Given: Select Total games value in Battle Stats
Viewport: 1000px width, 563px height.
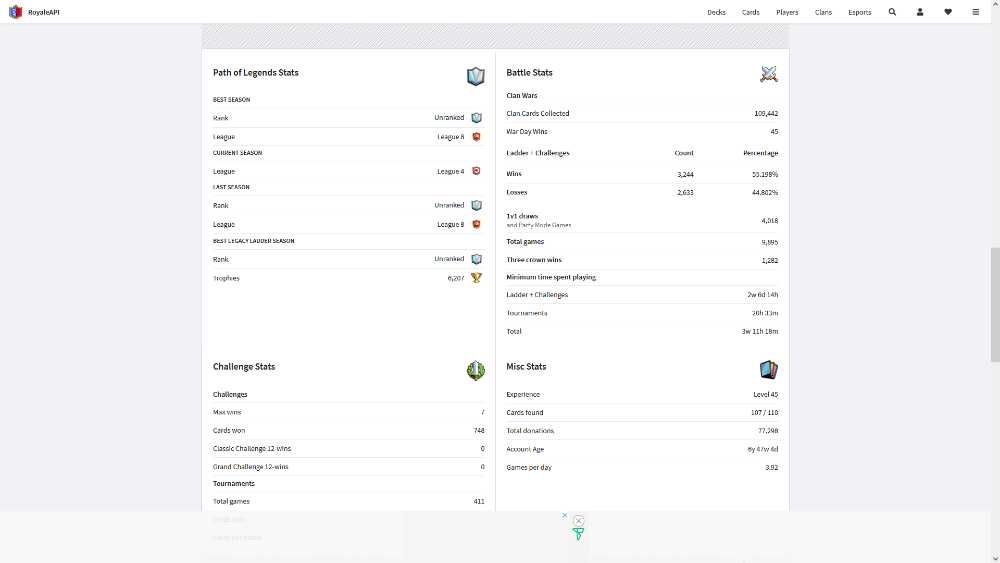Looking at the screenshot, I should (770, 242).
